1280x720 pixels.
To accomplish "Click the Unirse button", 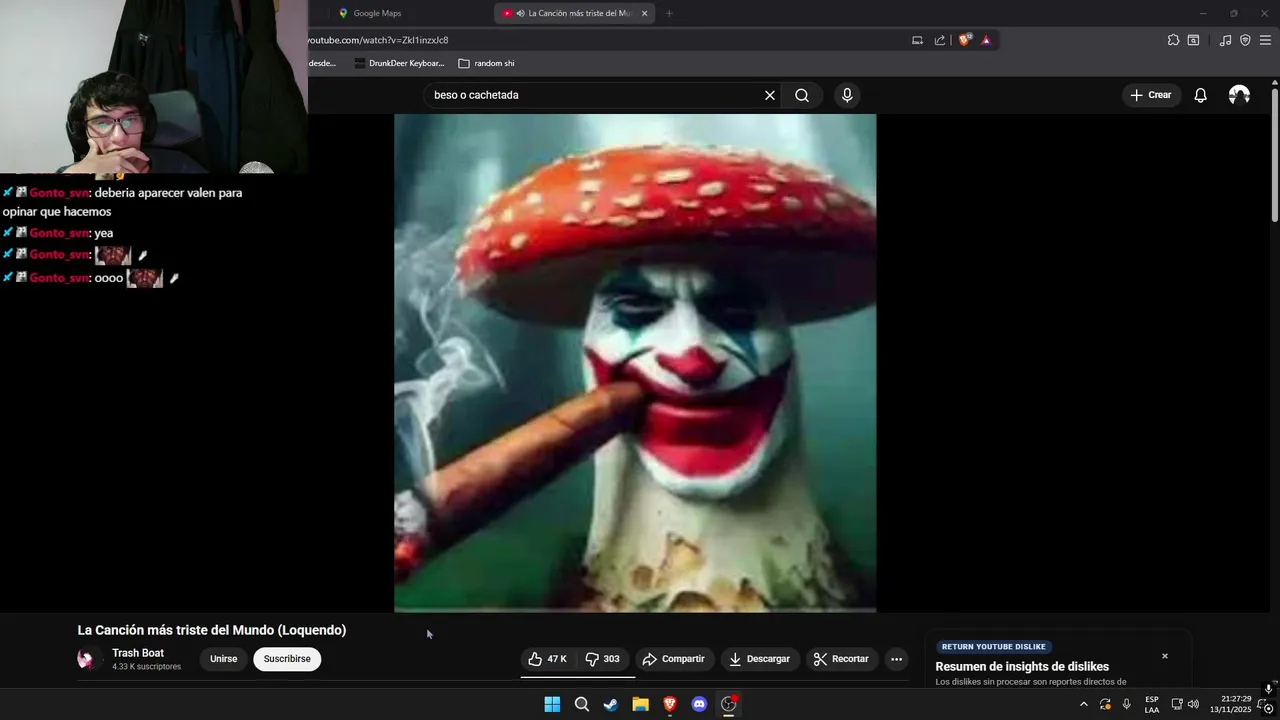I will click(224, 659).
